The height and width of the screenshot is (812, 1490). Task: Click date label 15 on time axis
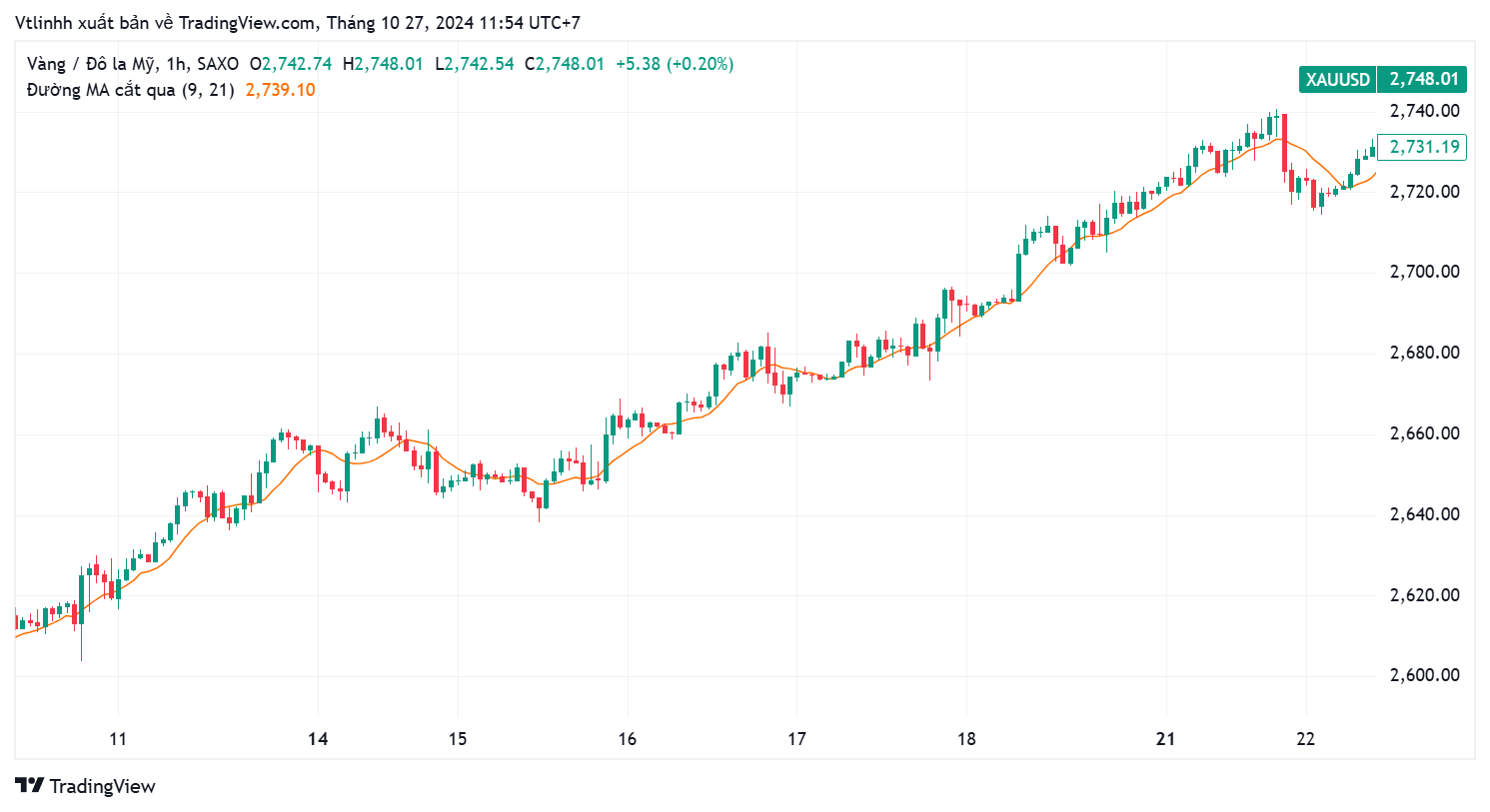click(458, 739)
